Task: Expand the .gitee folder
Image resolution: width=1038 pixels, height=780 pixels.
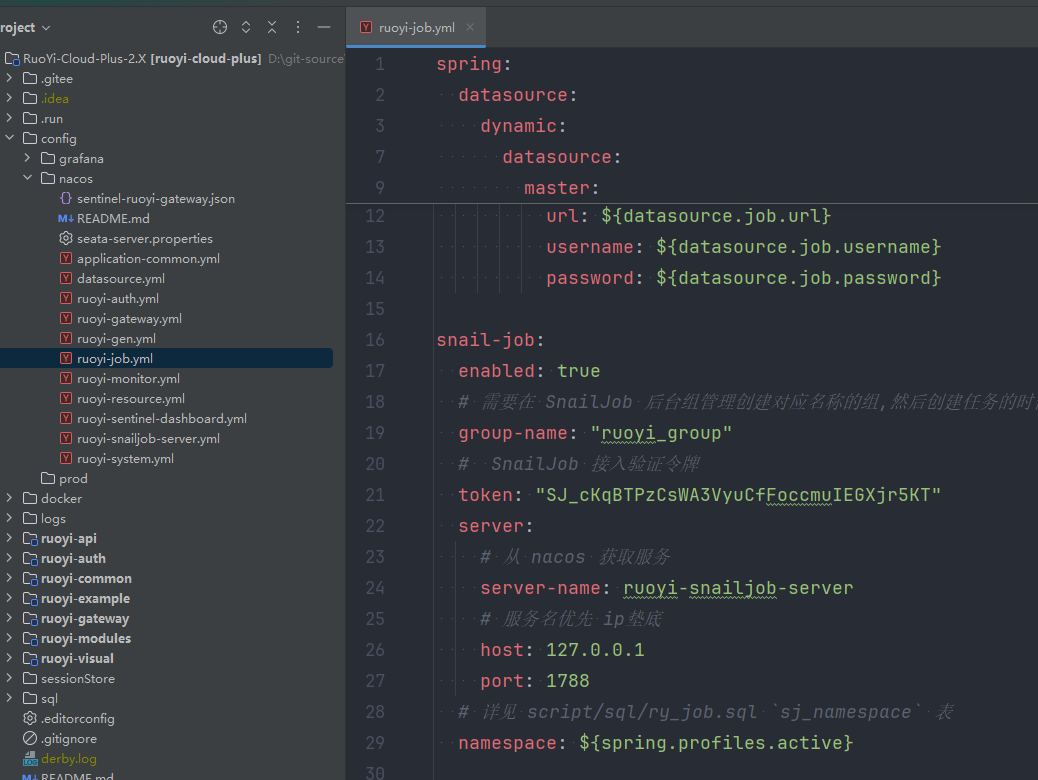Action: coord(9,78)
